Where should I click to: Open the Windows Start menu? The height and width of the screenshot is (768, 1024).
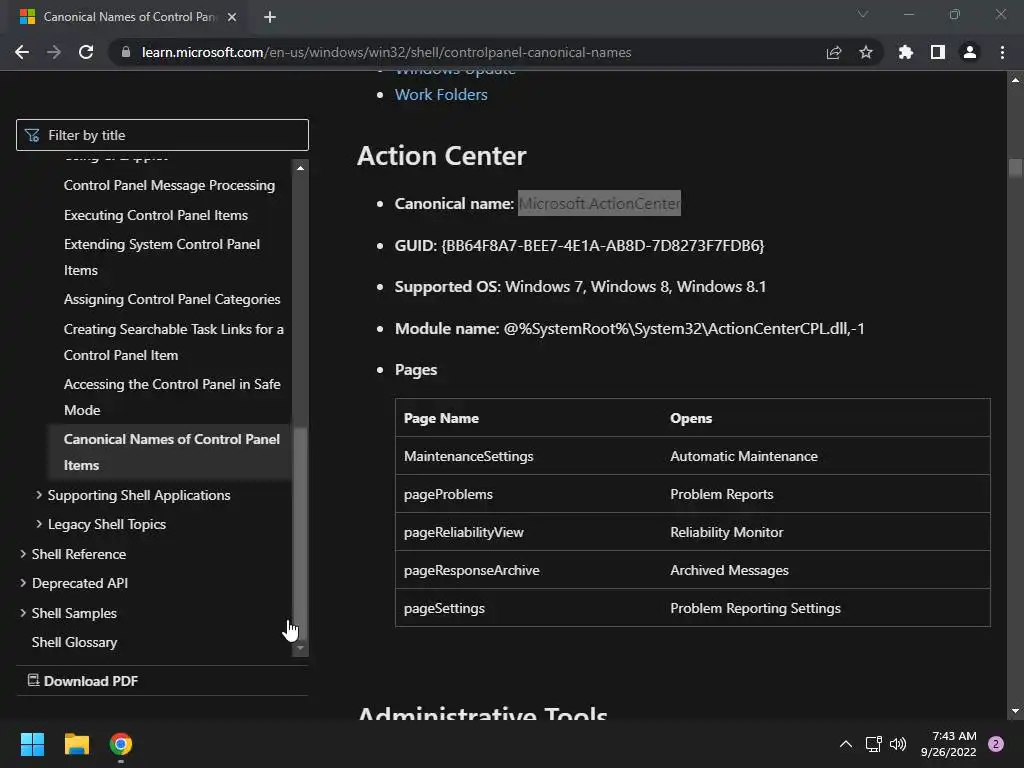click(x=32, y=744)
